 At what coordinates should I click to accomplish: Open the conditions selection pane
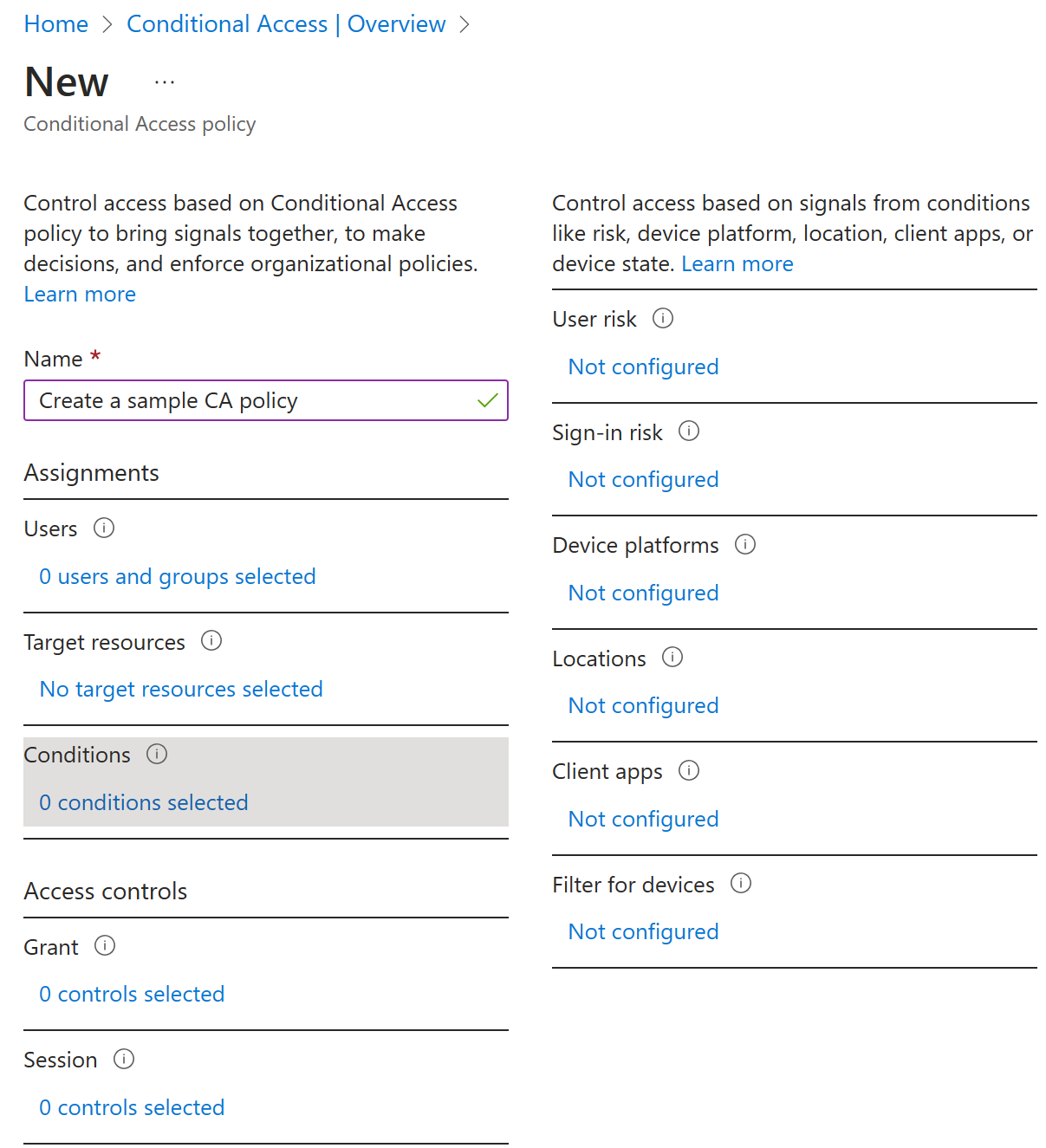pos(143,802)
